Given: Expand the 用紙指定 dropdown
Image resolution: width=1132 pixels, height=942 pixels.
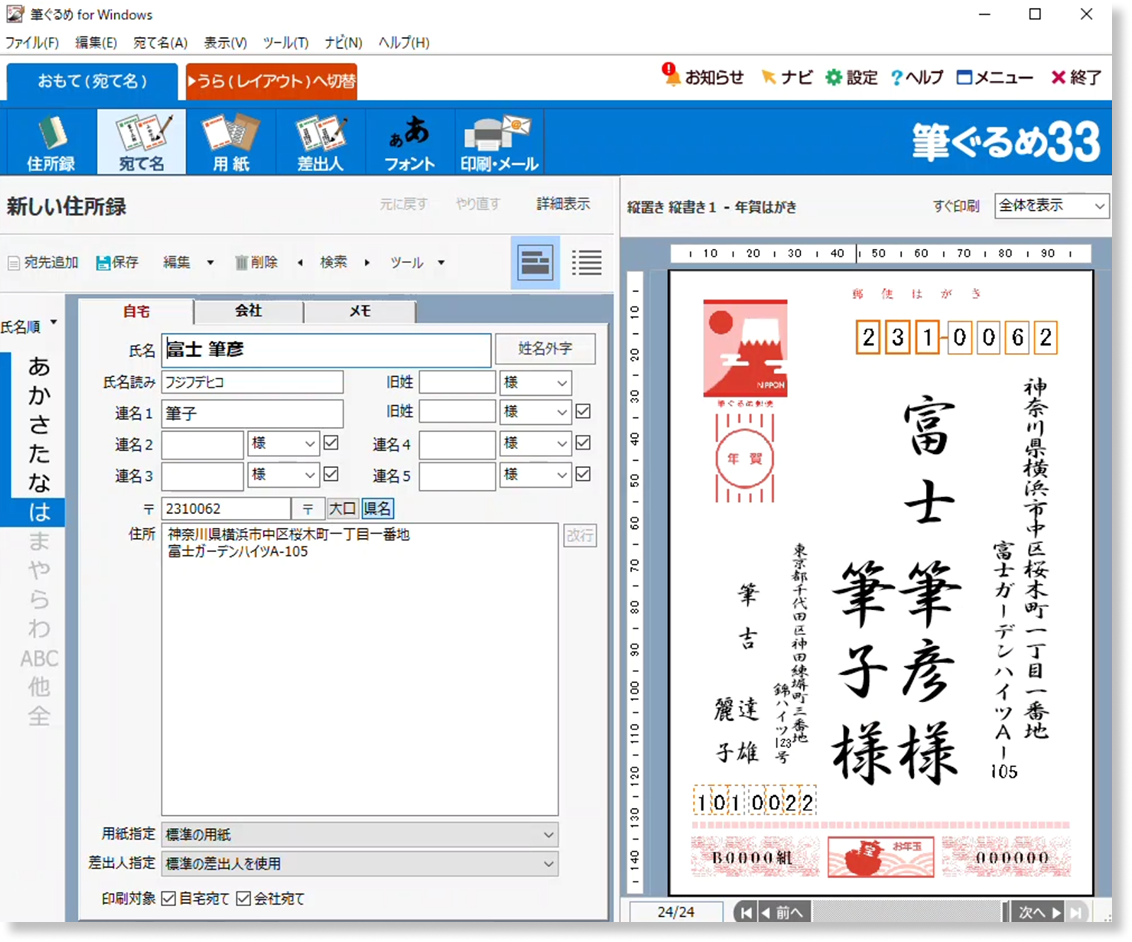Looking at the screenshot, I should [x=548, y=834].
